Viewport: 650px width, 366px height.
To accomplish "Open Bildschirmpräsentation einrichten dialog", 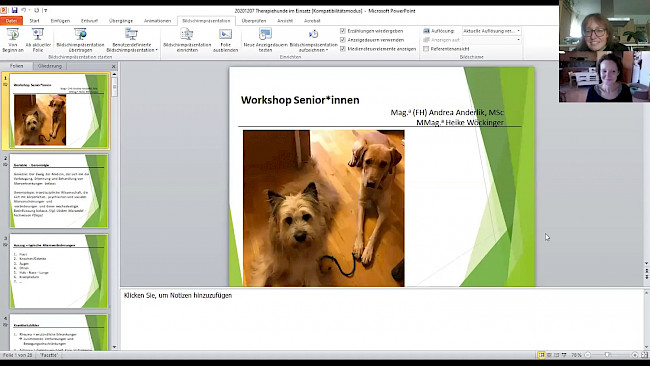I will (187, 40).
